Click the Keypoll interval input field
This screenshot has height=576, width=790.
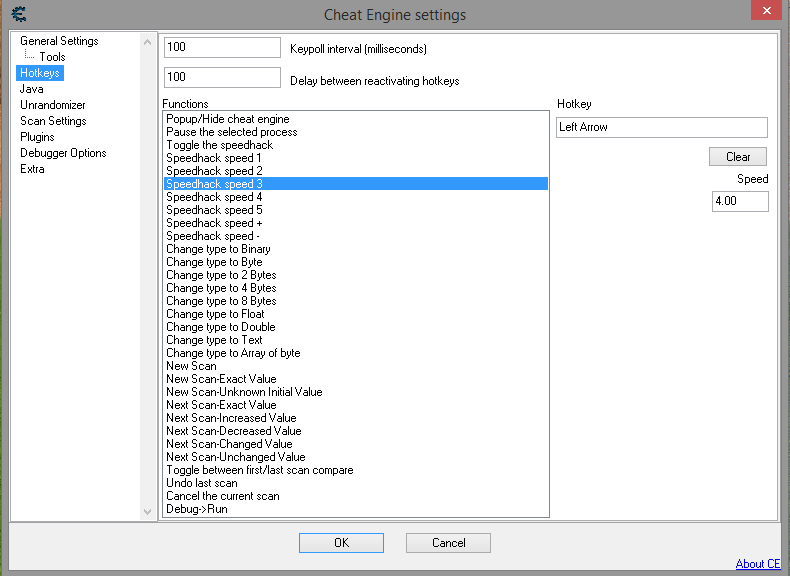[222, 48]
